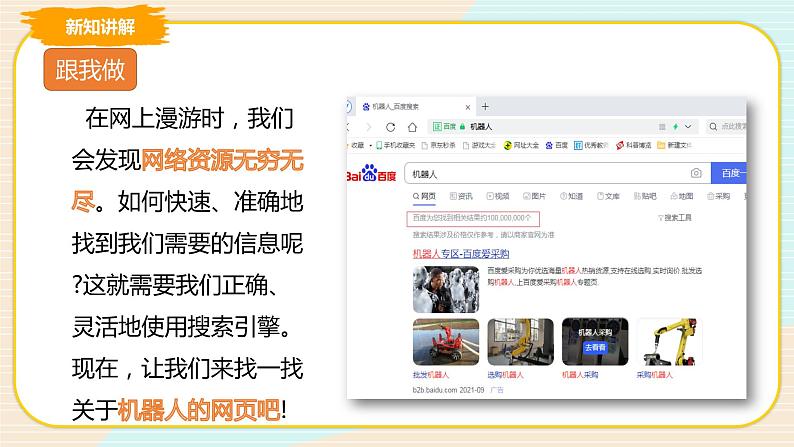Open the 搜索工具 filter expander
Image resolution: width=794 pixels, height=447 pixels.
678,216
